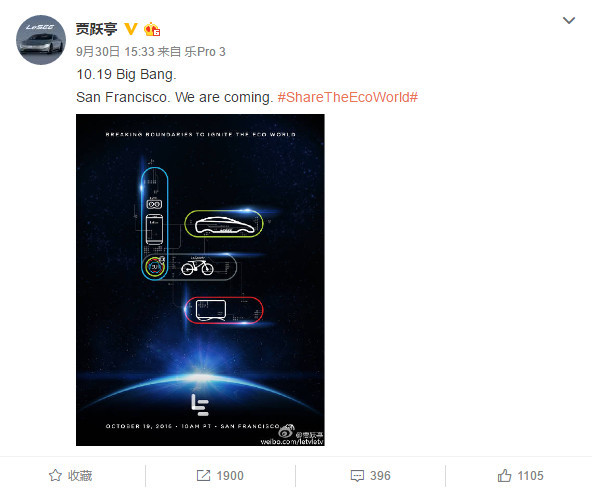Screen dimensions: 592x493
Task: Click the repost share icon
Action: [x=203, y=475]
